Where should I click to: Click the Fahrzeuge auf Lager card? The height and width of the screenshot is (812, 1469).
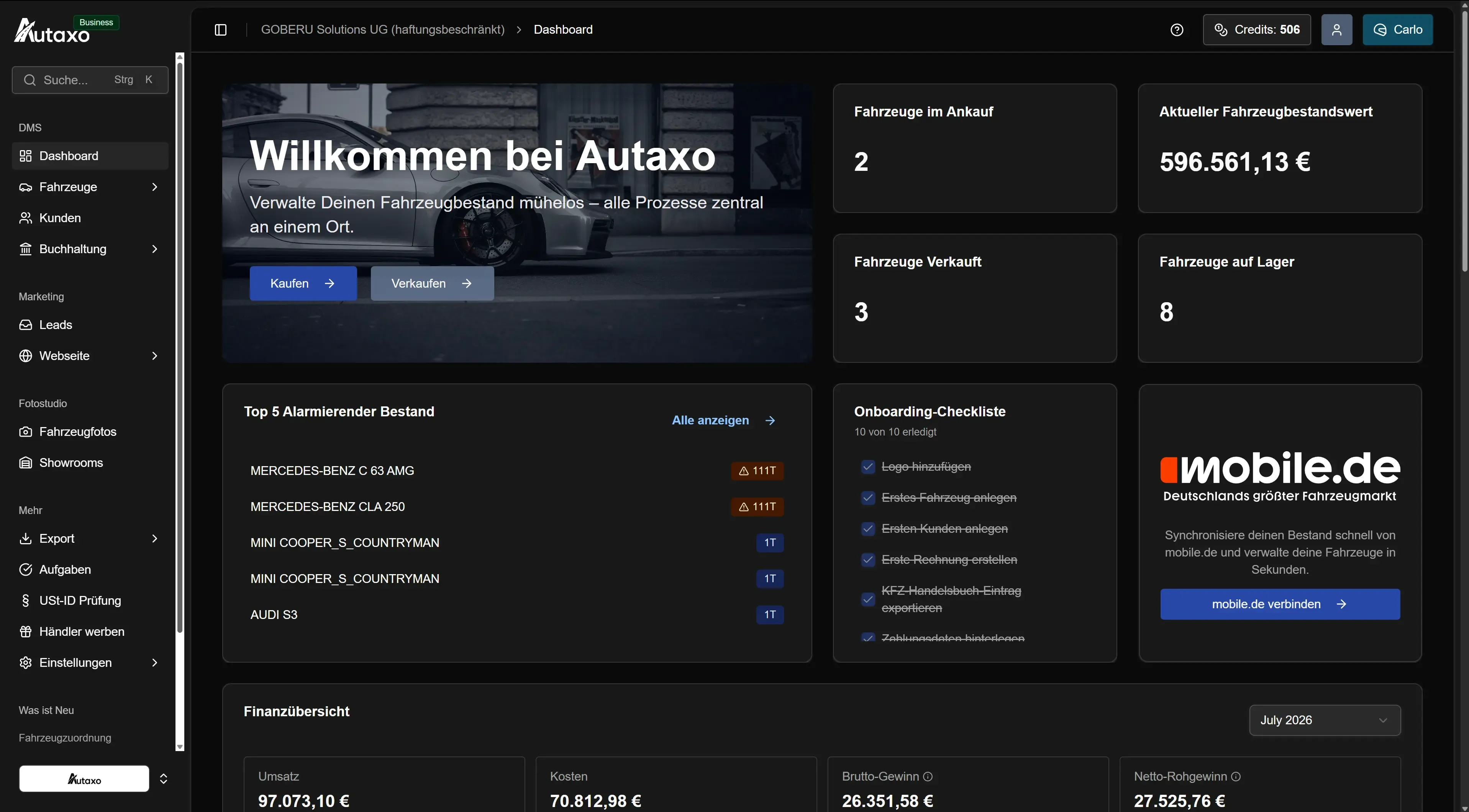pos(1280,298)
